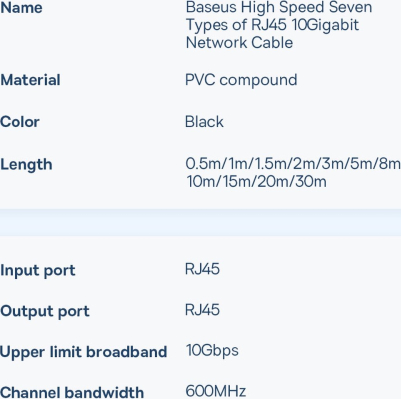Click the Length label
Viewport: 401px width, 399px height.
coord(26,165)
